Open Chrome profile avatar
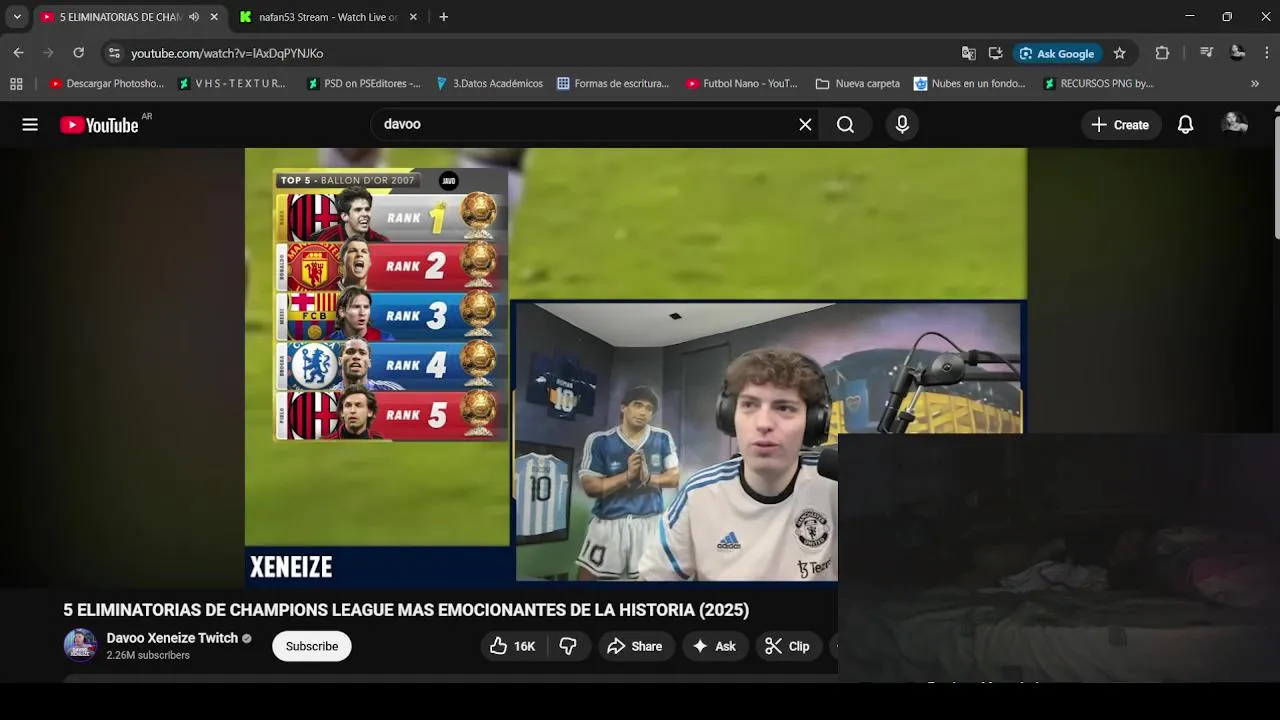1280x720 pixels. tap(1237, 53)
